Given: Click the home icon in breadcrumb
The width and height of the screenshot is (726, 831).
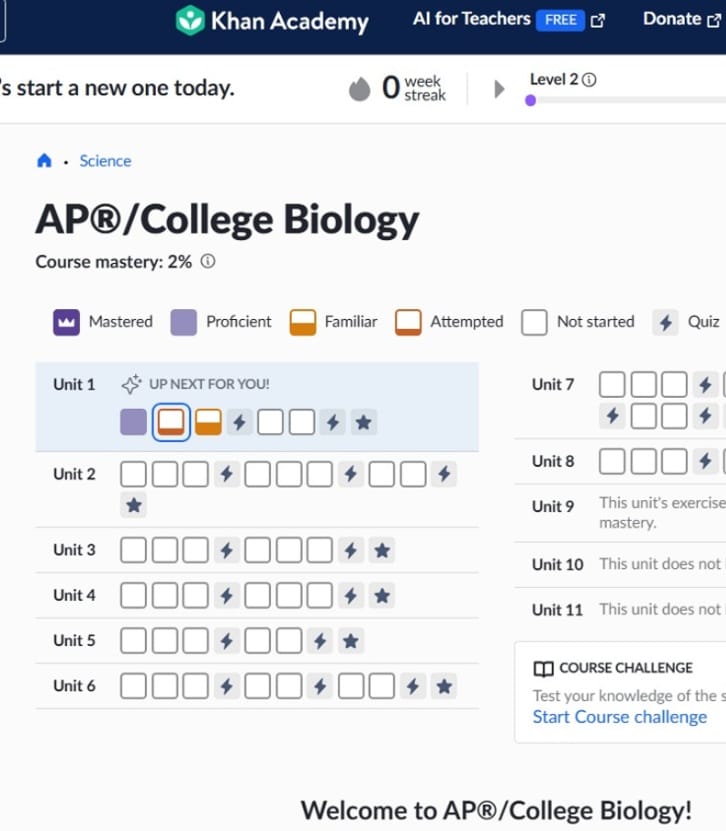Looking at the screenshot, I should coord(44,161).
